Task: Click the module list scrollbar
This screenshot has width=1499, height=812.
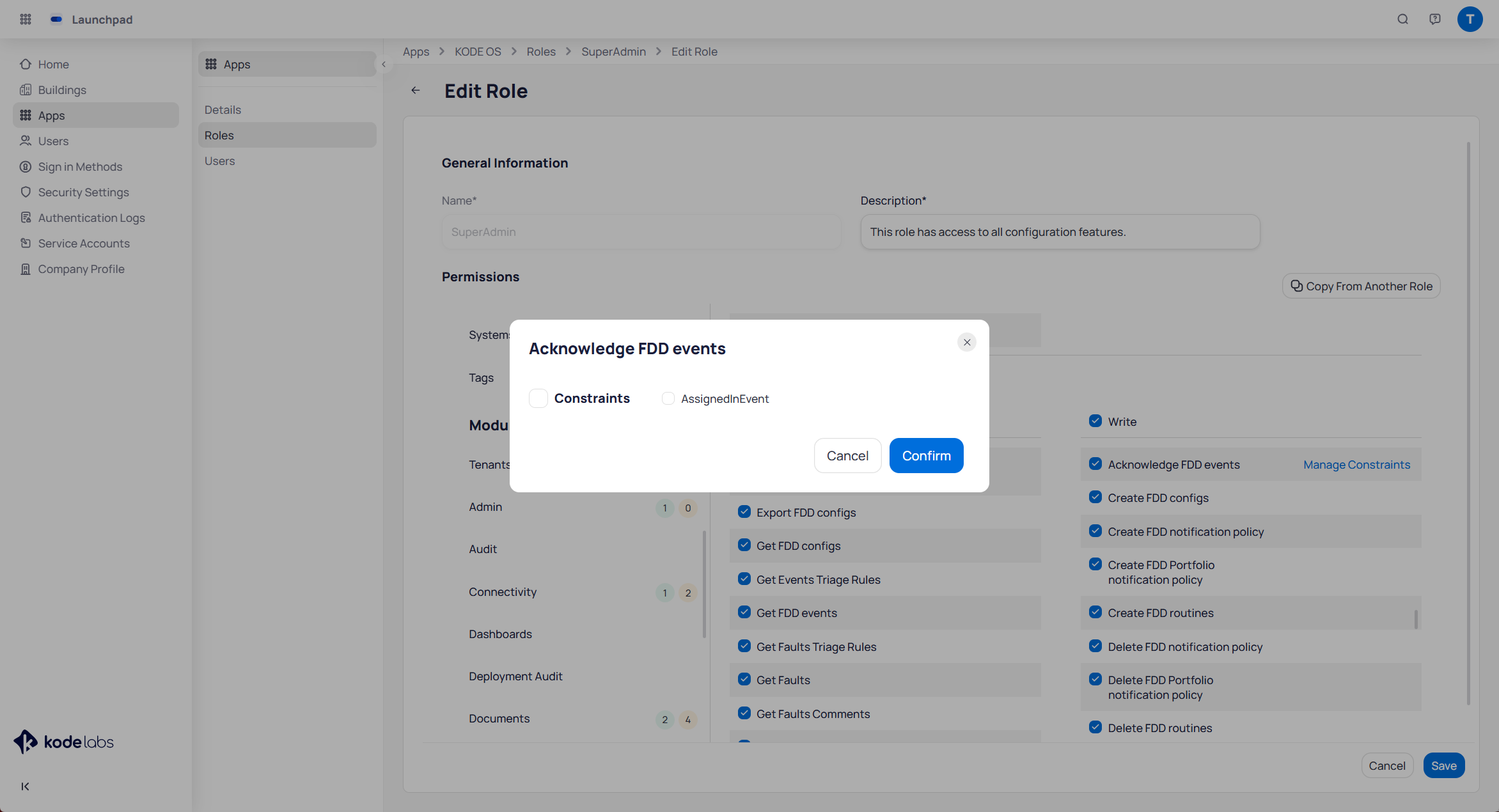Action: tap(704, 584)
